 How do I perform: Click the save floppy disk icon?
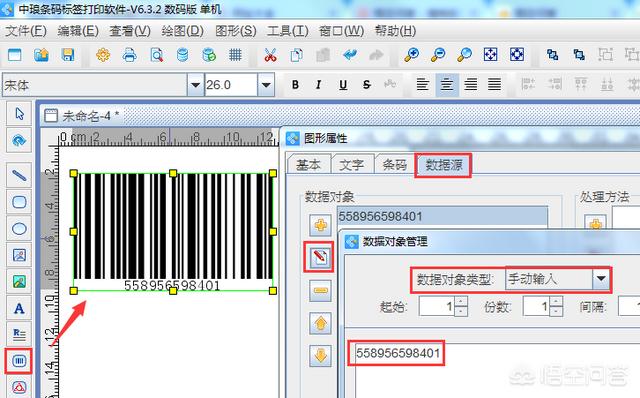pos(68,55)
